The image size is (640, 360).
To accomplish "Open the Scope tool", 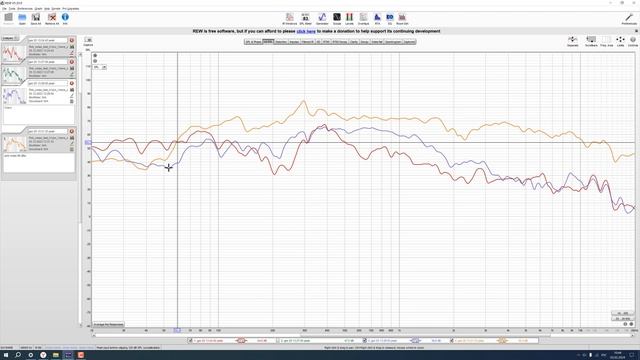I will 337,18.
